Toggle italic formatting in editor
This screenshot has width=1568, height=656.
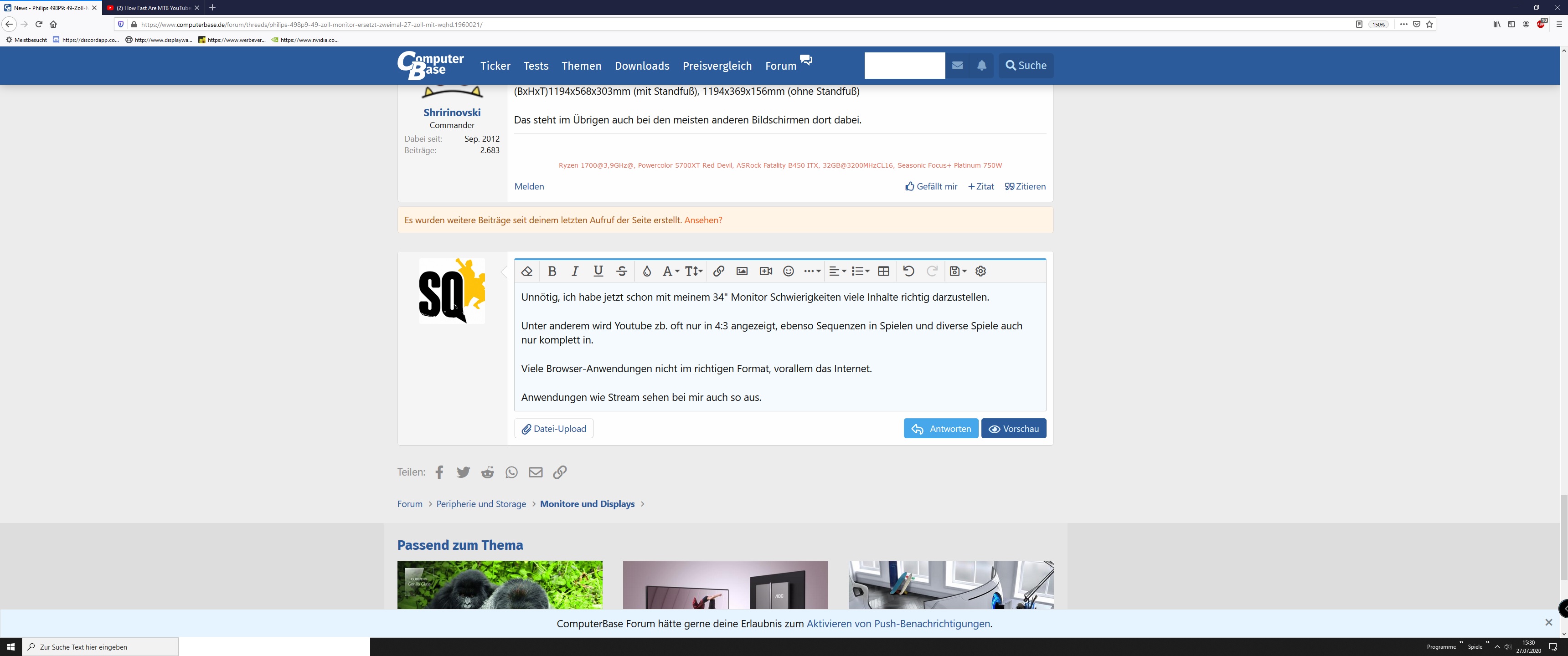coord(575,272)
